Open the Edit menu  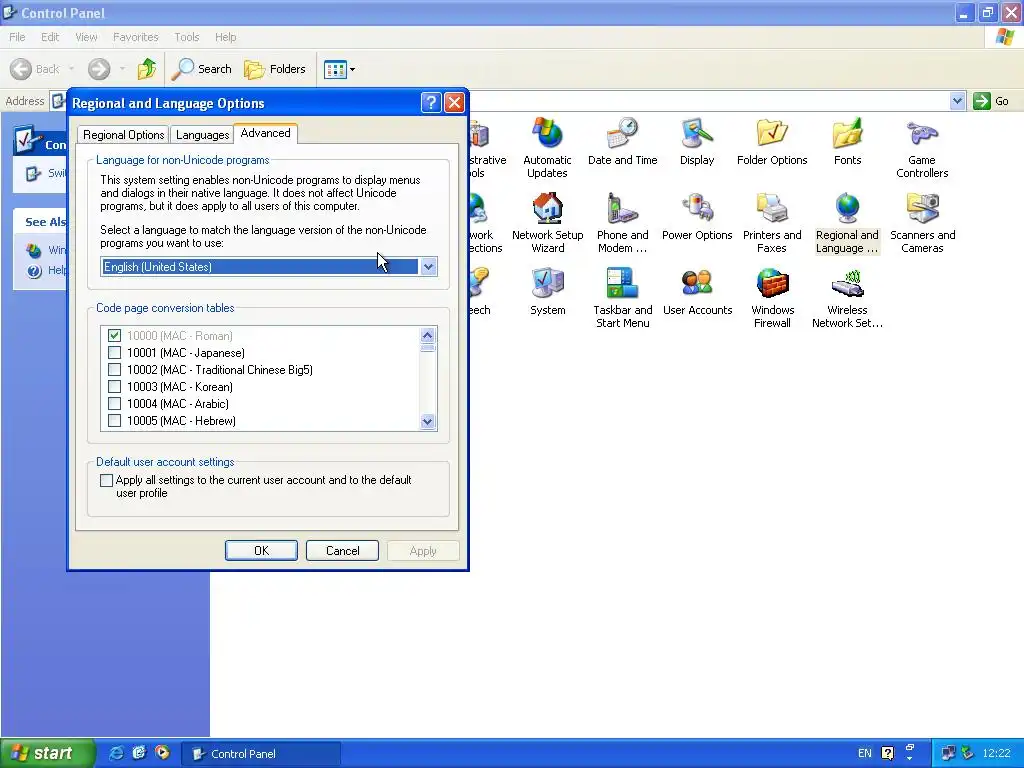[50, 37]
